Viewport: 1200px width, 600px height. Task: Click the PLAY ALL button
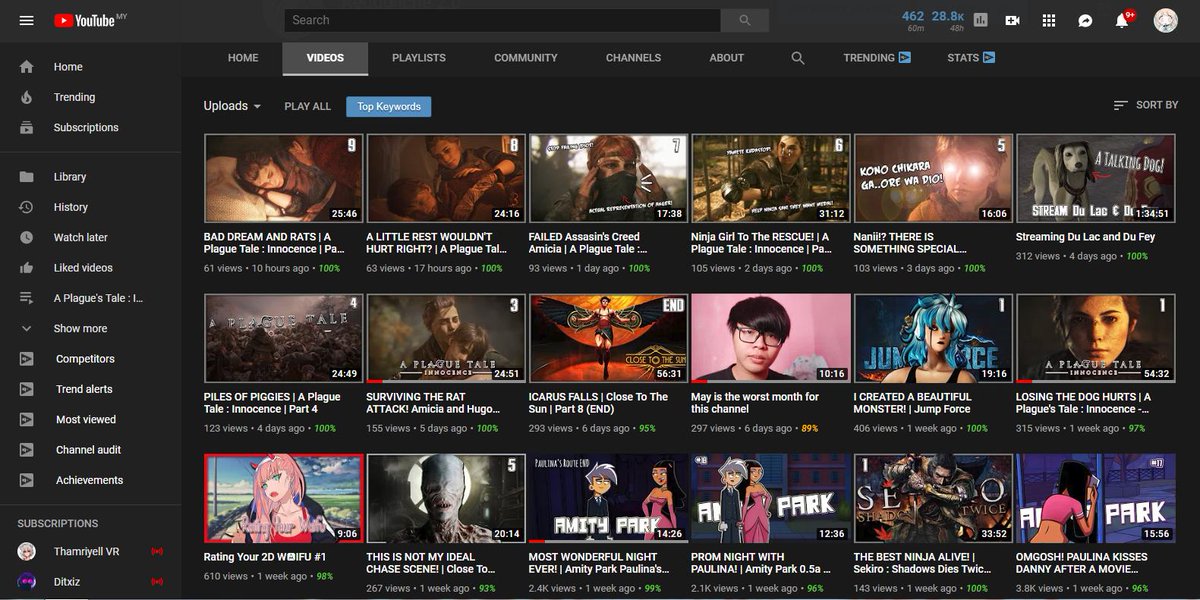click(308, 106)
